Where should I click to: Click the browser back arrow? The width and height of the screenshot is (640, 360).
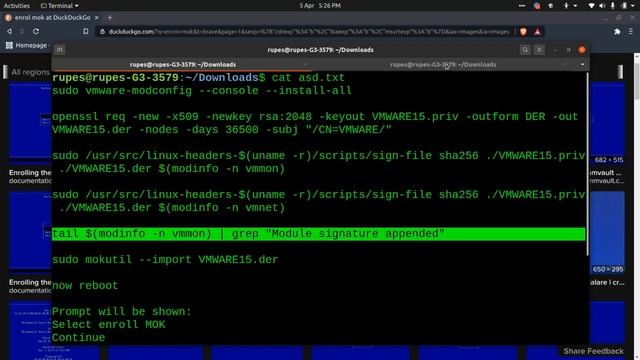pyautogui.click(x=9, y=31)
